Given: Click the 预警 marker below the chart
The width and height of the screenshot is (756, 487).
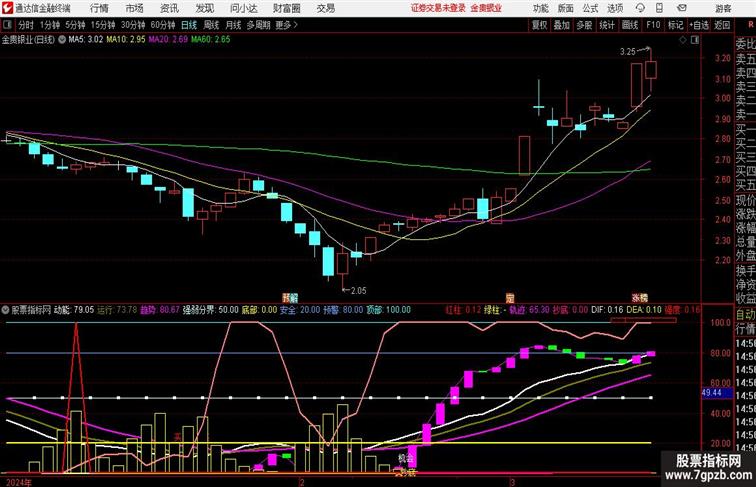Looking at the screenshot, I should (x=290, y=298).
